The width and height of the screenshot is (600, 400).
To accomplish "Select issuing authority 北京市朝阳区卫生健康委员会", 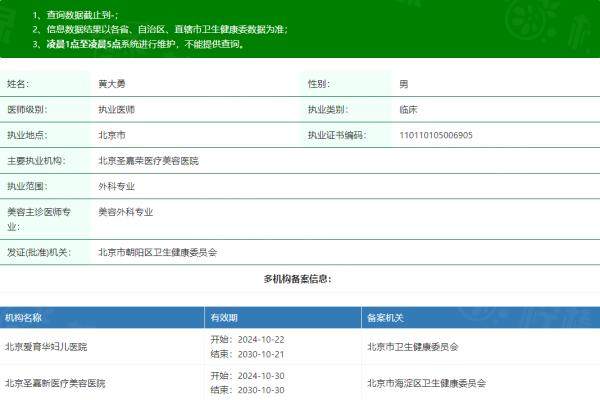I will pos(157,253).
